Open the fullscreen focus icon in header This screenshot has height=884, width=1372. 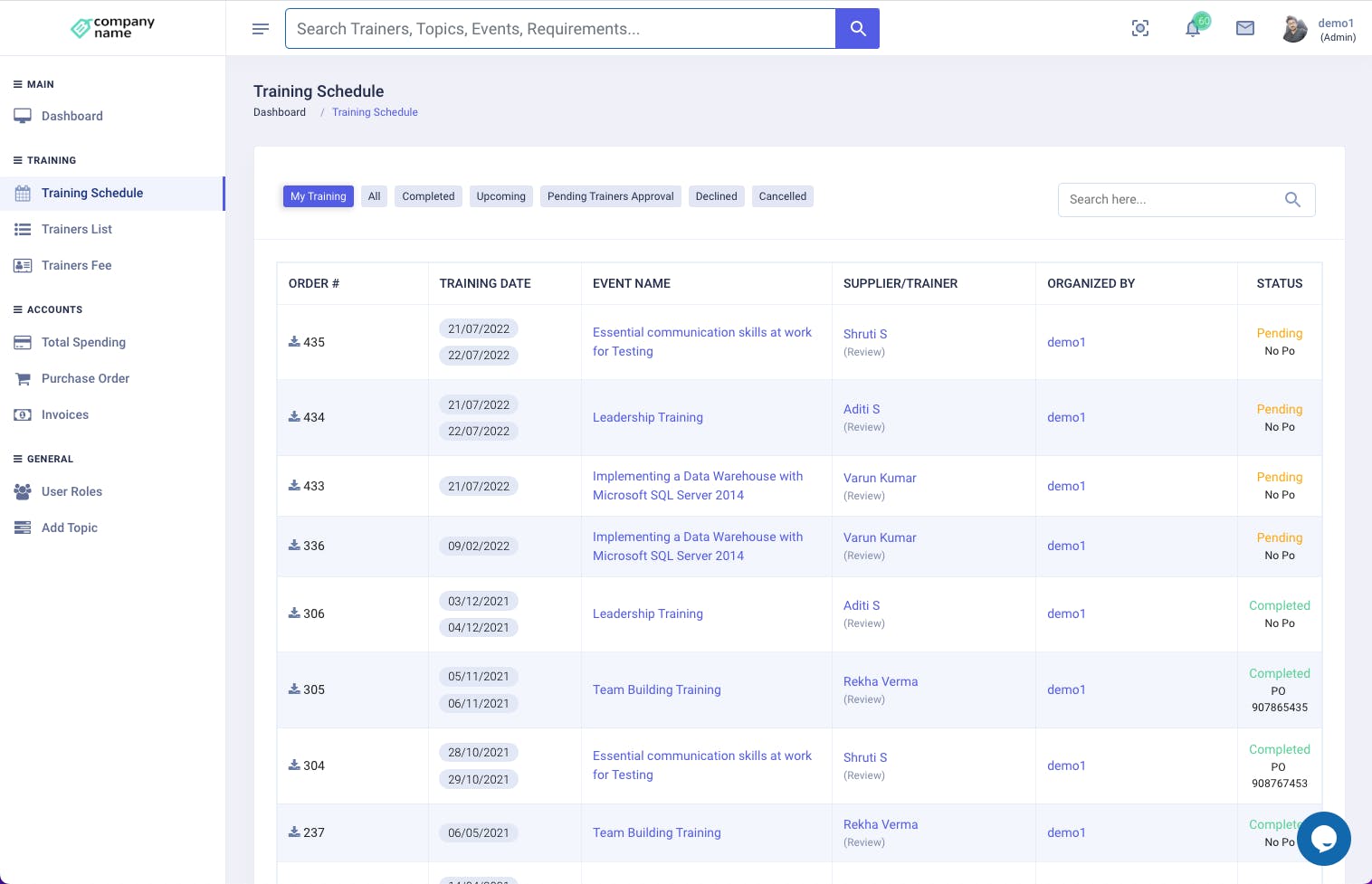(1140, 28)
